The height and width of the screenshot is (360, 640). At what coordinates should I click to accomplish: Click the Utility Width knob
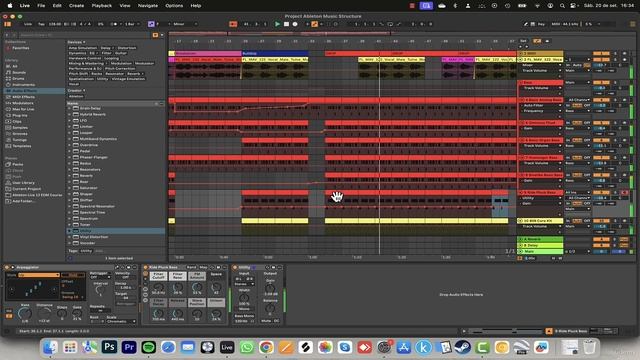click(x=244, y=297)
